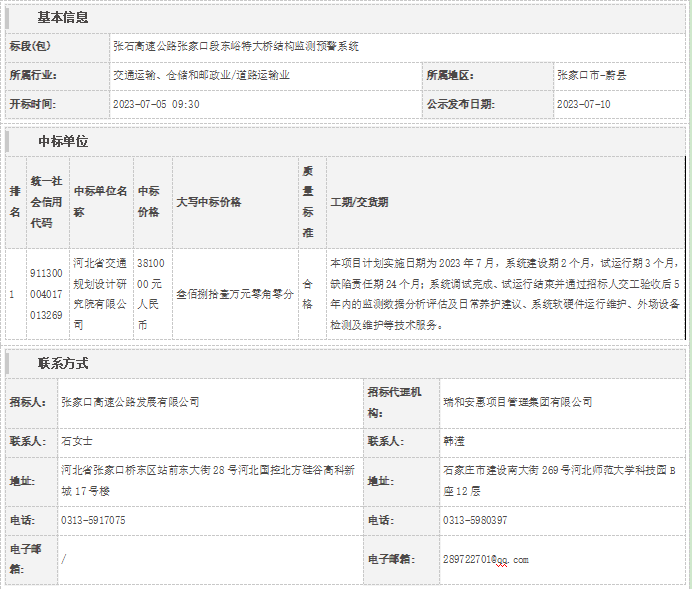This screenshot has width=692, height=589.
Task: Click the bid opening time 2023-07-05 09:30
Action: (x=156, y=104)
